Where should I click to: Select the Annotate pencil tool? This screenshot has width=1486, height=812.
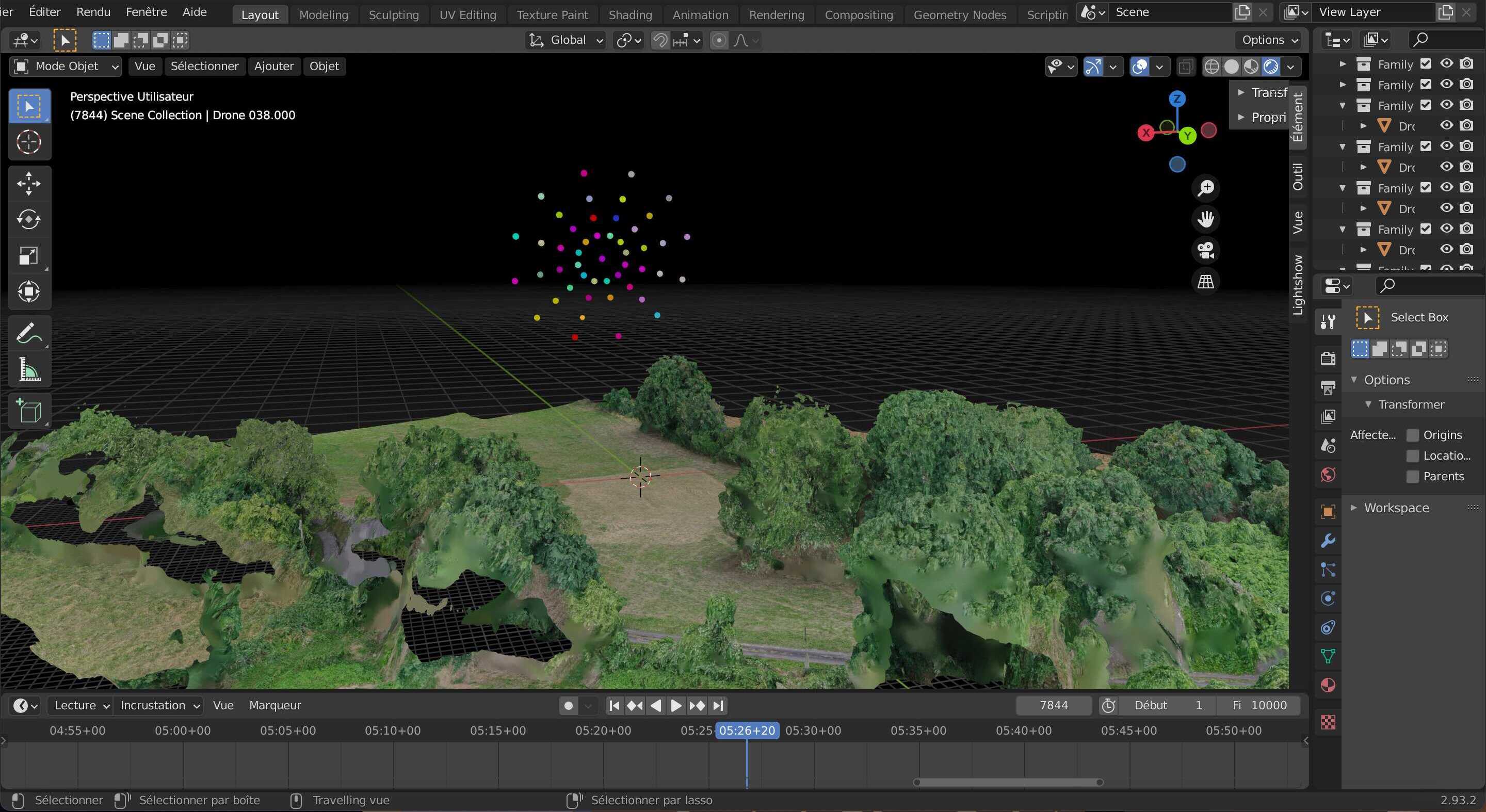coord(29,333)
